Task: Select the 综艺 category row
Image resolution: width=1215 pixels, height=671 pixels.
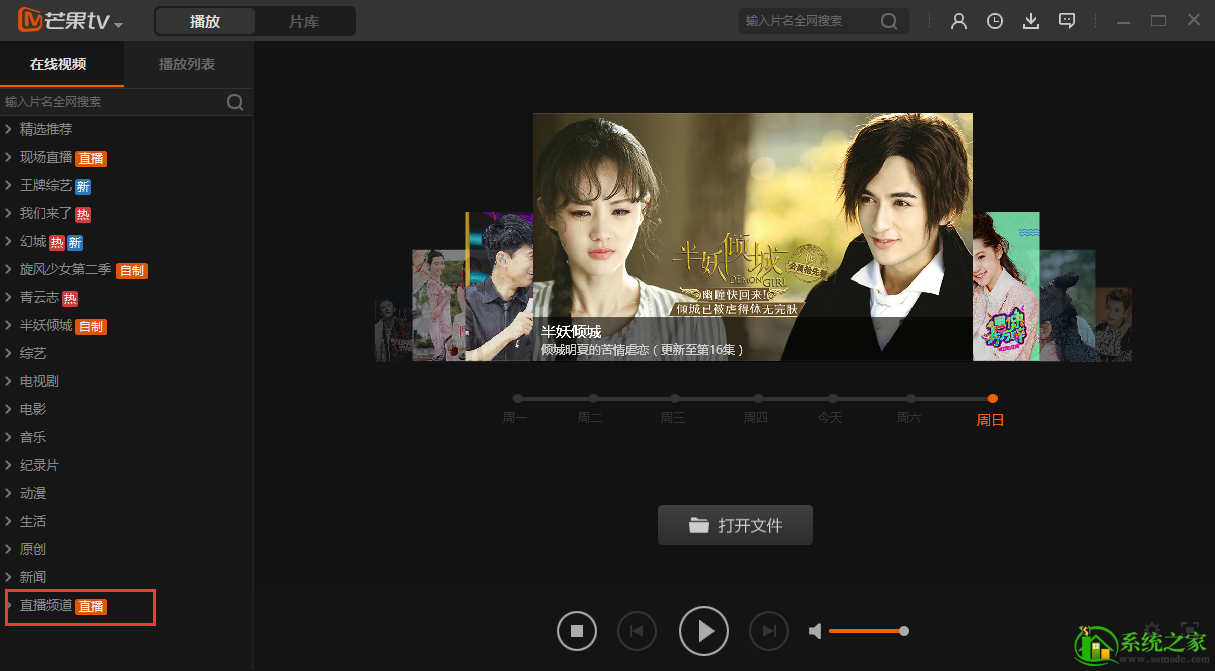Action: tap(126, 353)
